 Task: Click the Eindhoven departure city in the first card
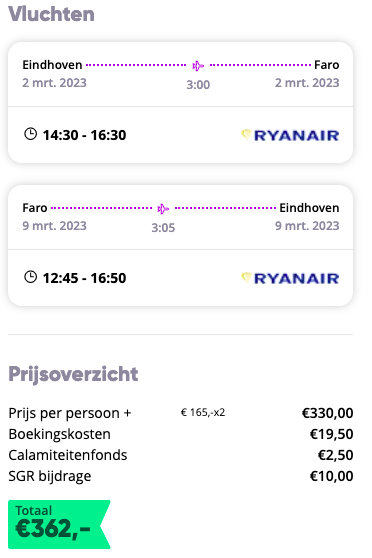52,65
